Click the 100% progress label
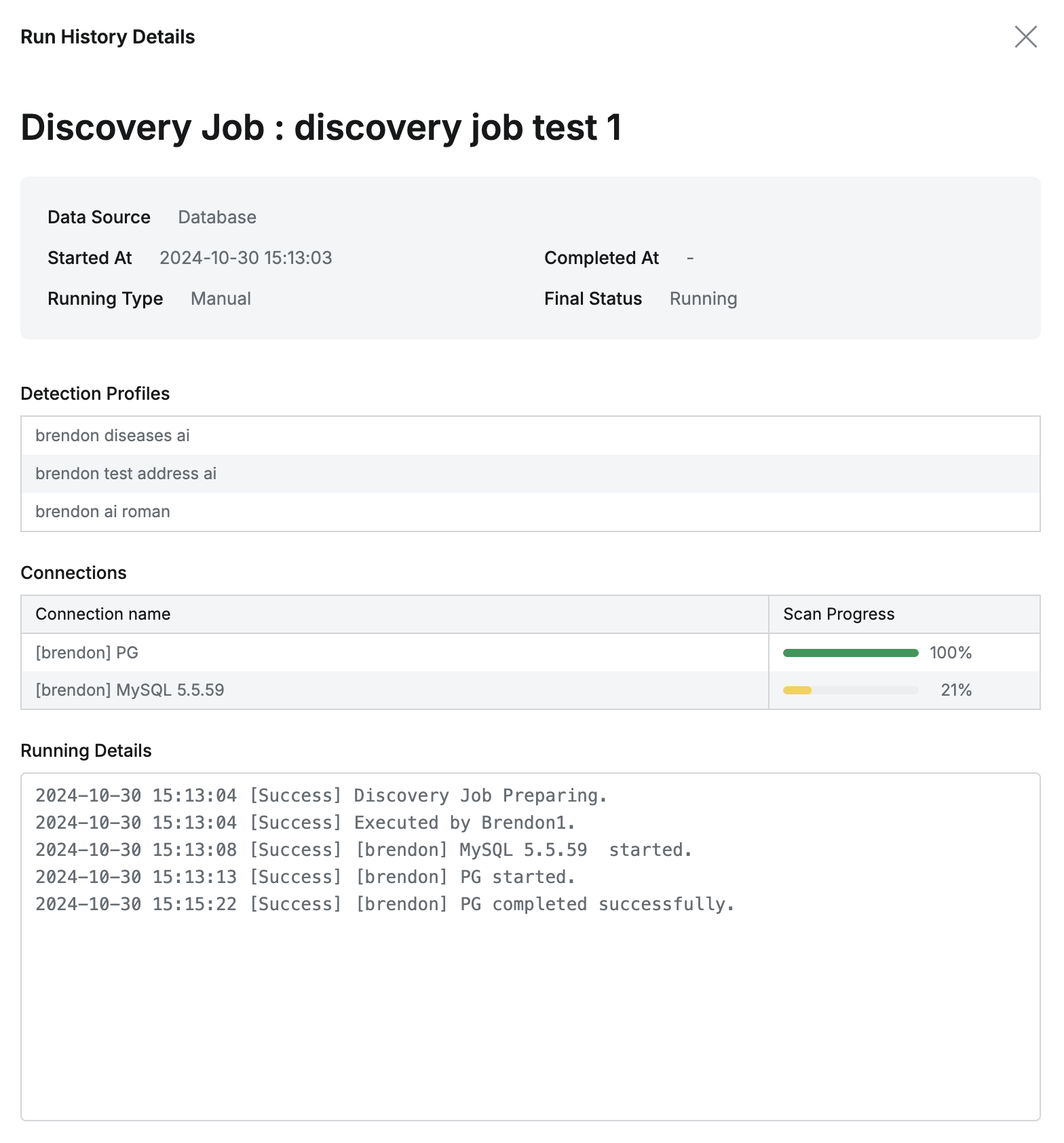 pyautogui.click(x=950, y=653)
